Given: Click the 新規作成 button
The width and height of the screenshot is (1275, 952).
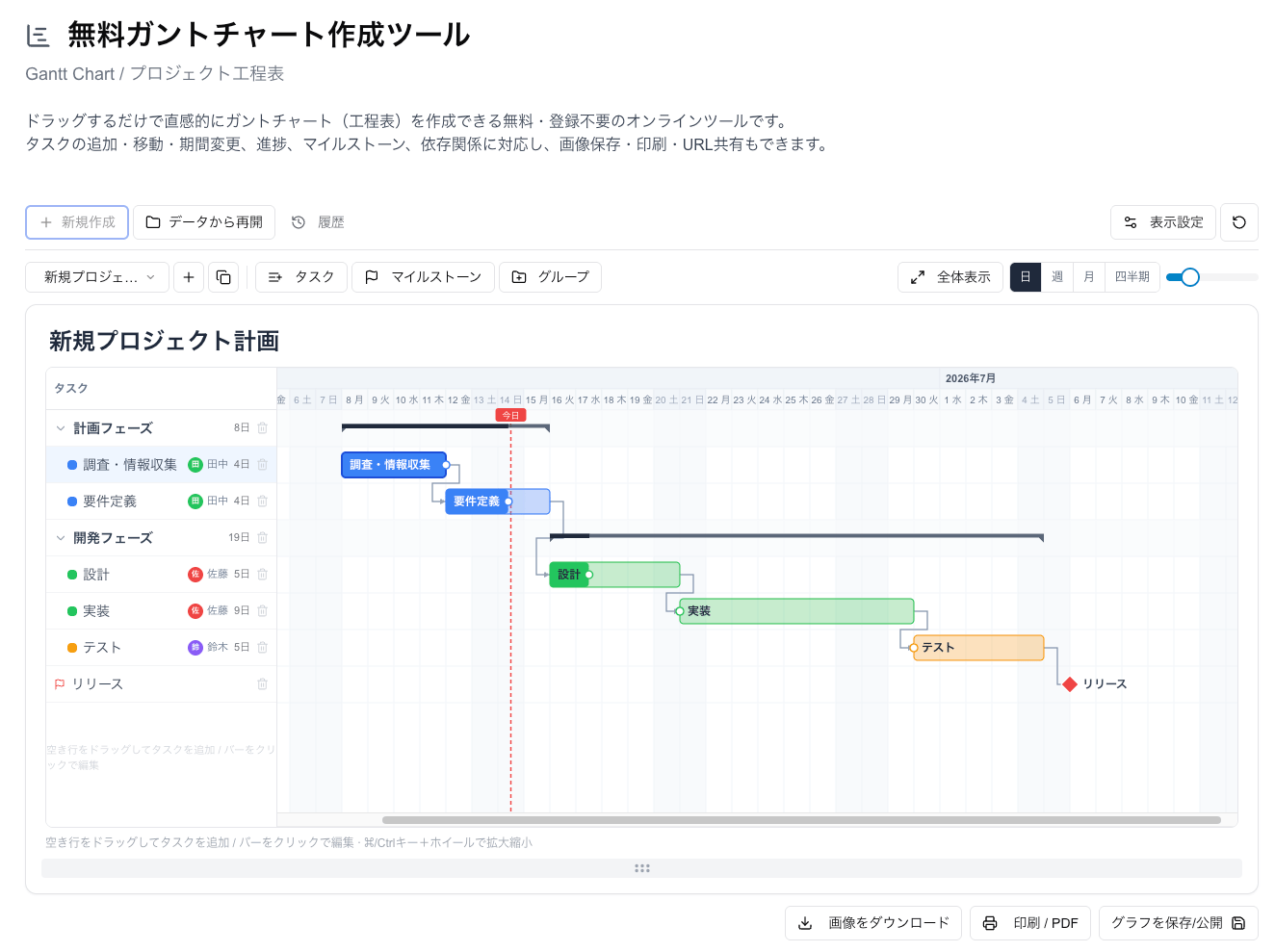Looking at the screenshot, I should pos(77,222).
